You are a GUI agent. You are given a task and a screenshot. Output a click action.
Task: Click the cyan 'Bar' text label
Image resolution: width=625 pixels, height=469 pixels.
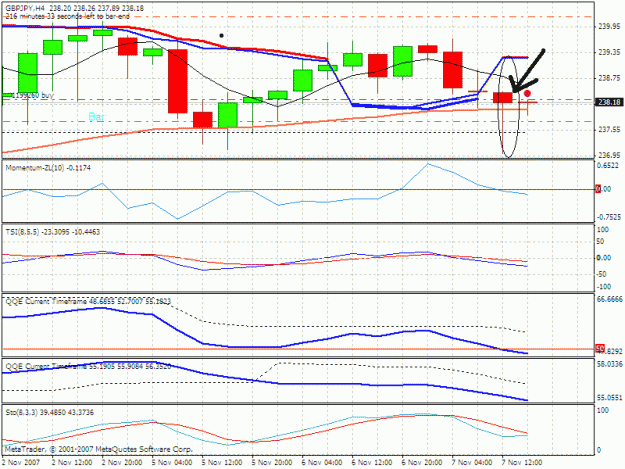(x=96, y=117)
